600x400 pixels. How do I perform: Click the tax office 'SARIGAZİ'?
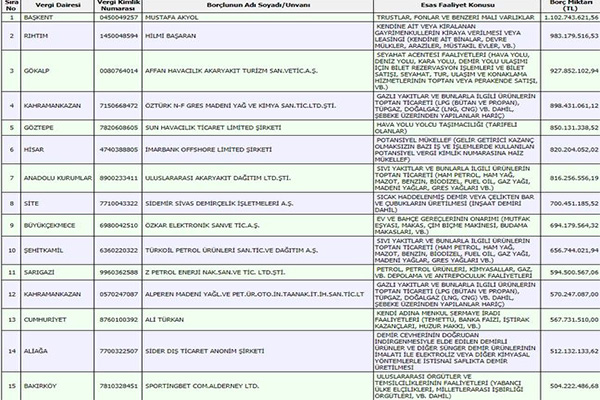tap(39, 273)
